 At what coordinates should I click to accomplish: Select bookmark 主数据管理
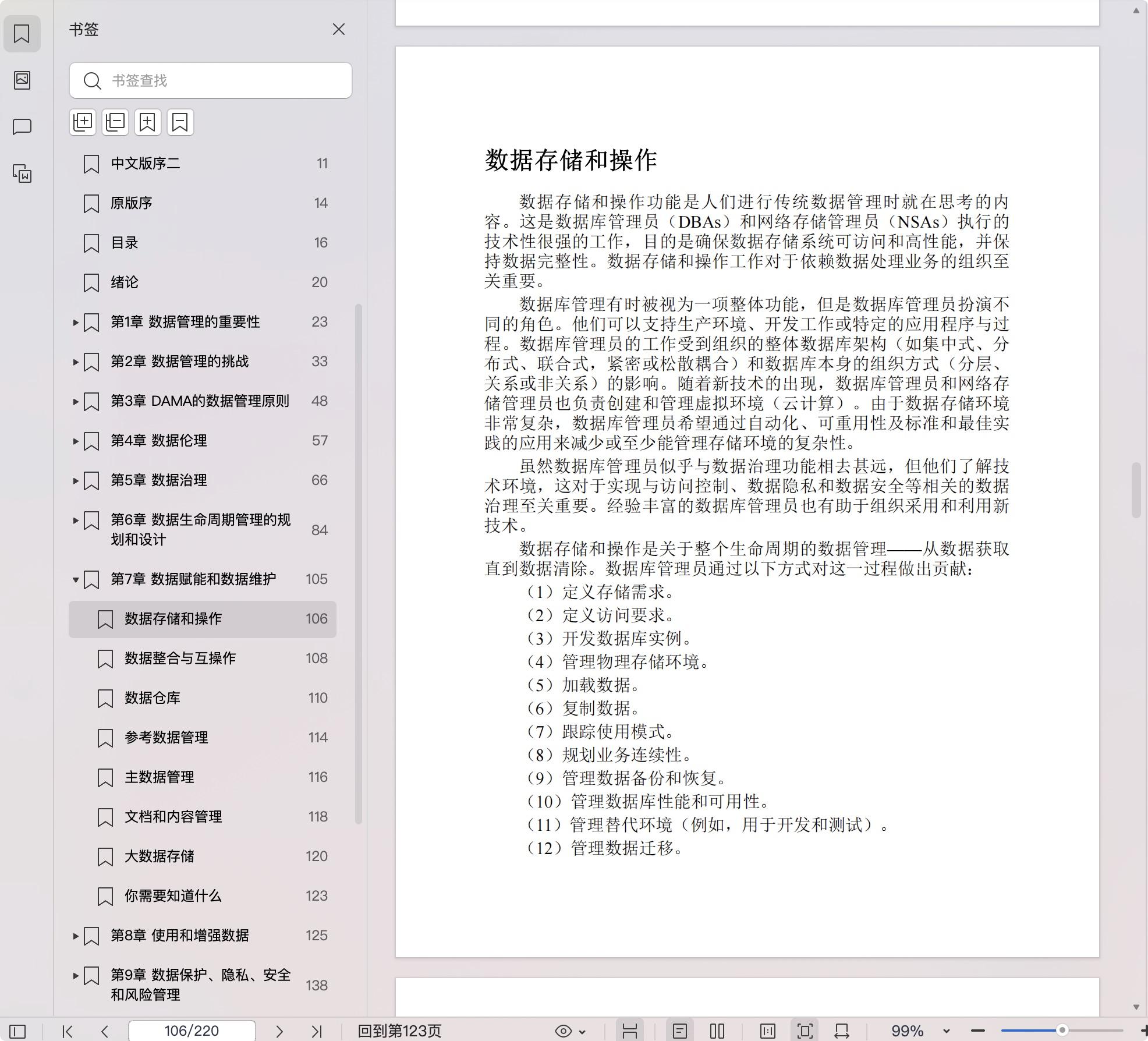coord(203,777)
